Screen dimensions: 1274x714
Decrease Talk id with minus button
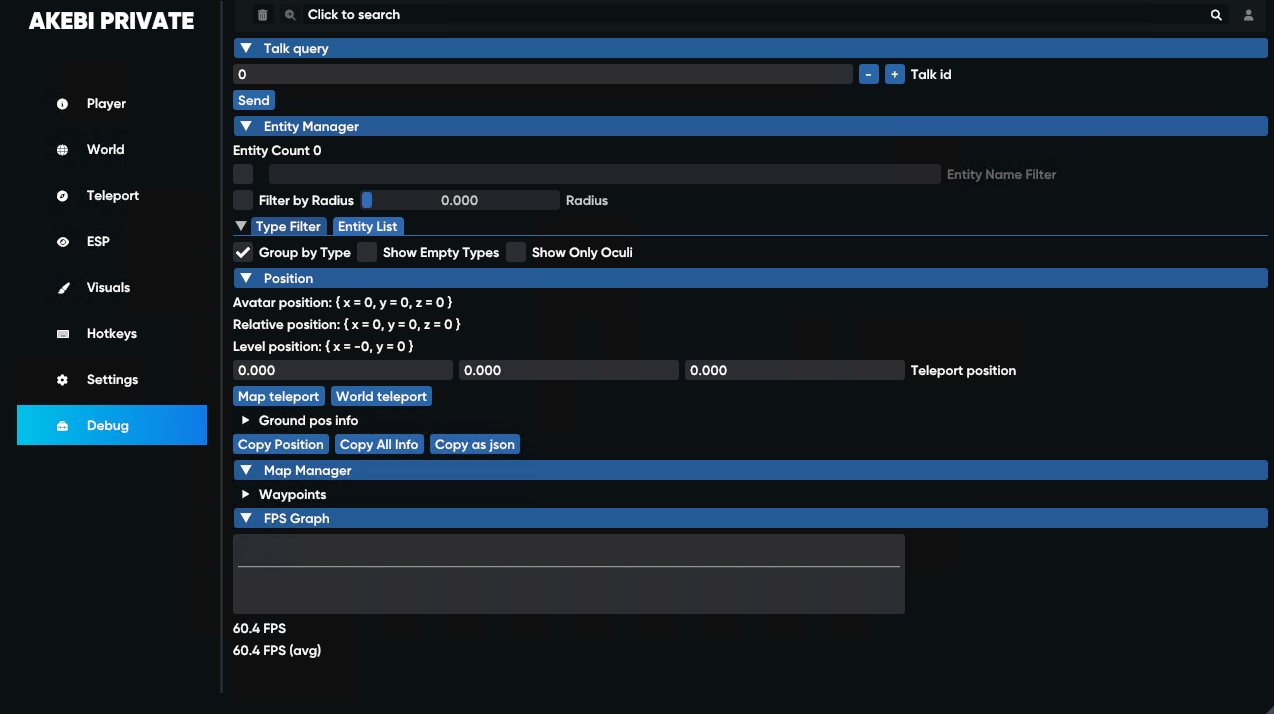click(x=869, y=74)
